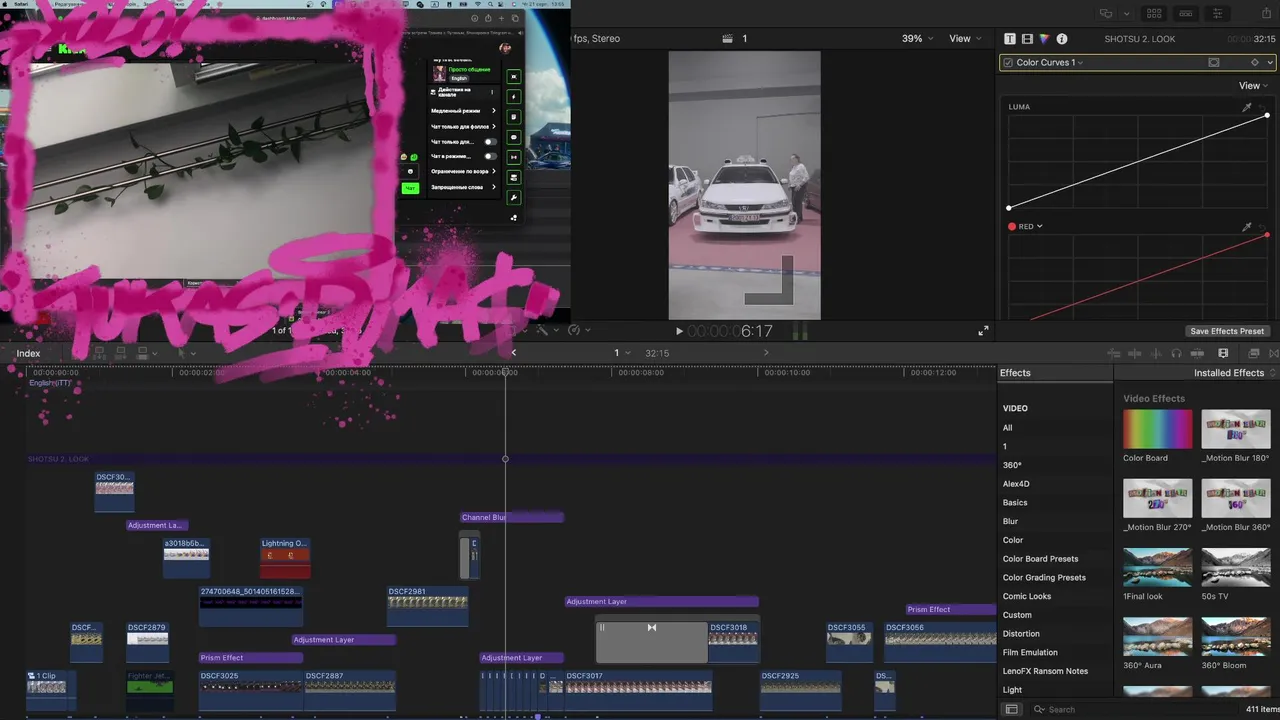
Task: Toggle the Transitions browser icon
Action: click(1274, 353)
